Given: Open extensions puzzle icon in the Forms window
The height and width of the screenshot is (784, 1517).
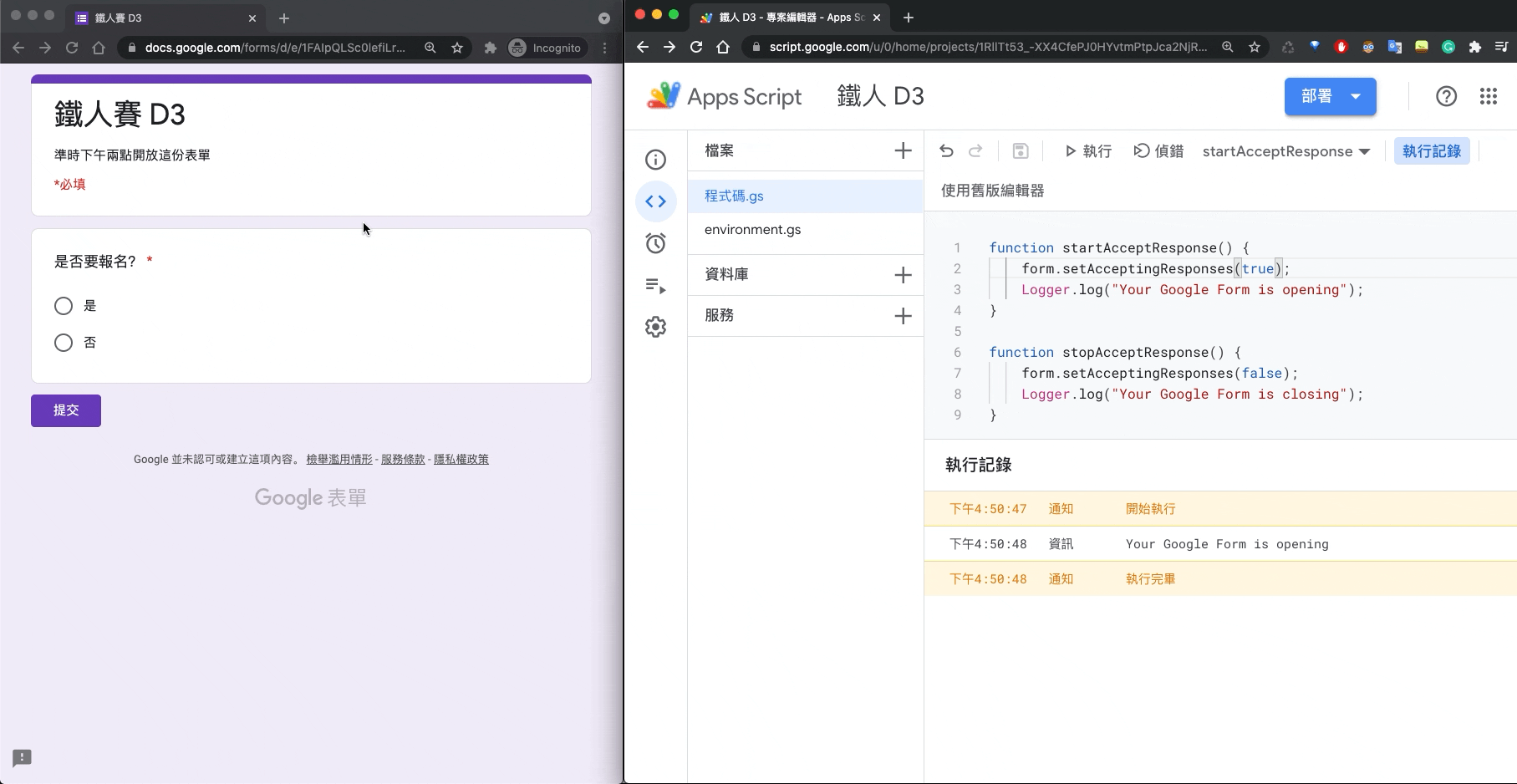Looking at the screenshot, I should (x=491, y=48).
